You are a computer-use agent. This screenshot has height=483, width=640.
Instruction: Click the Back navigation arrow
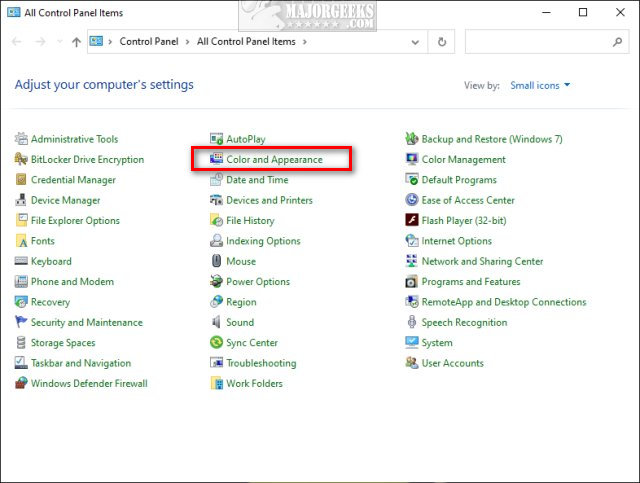pos(17,42)
